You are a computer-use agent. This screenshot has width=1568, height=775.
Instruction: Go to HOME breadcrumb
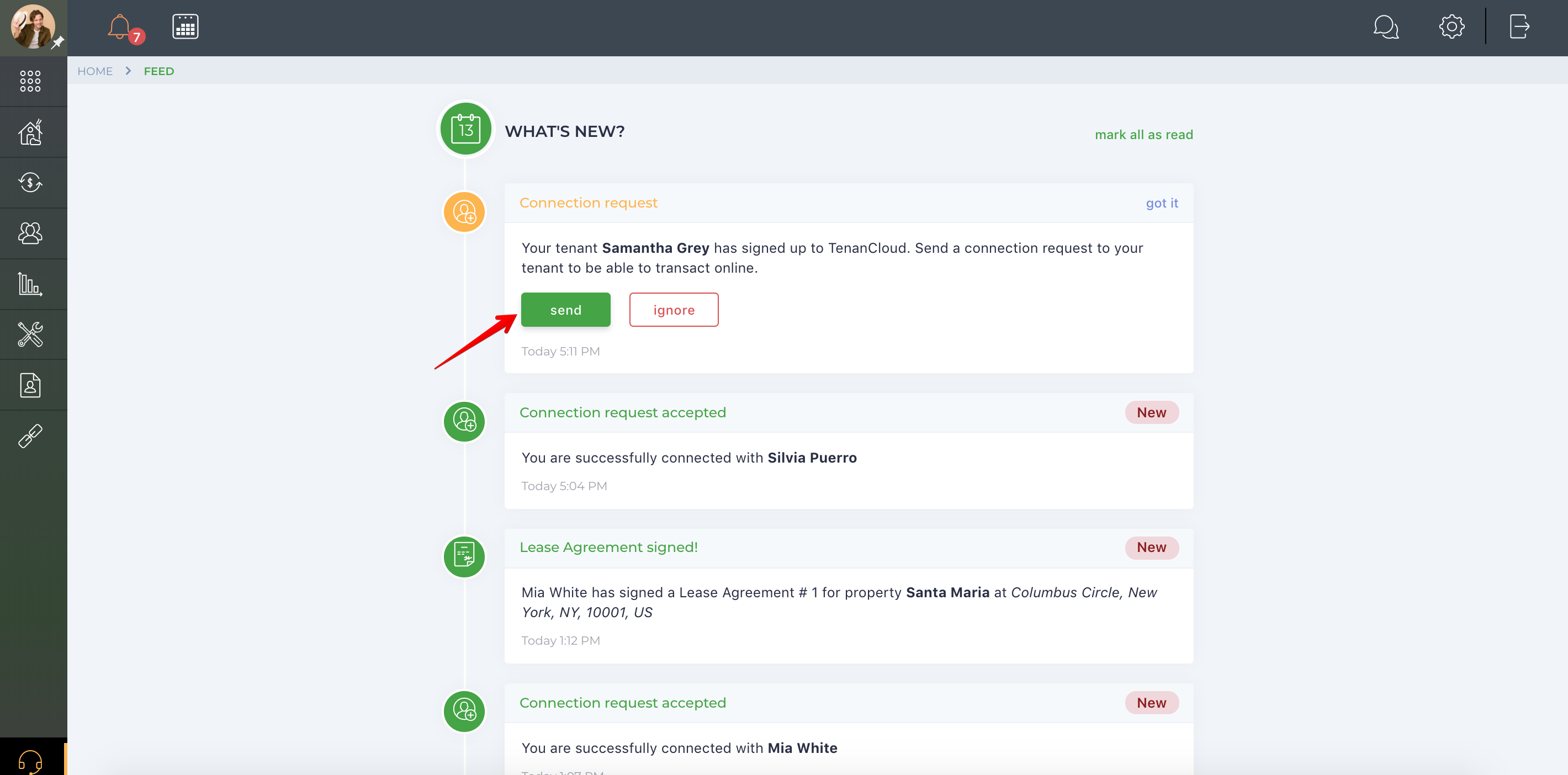click(95, 71)
